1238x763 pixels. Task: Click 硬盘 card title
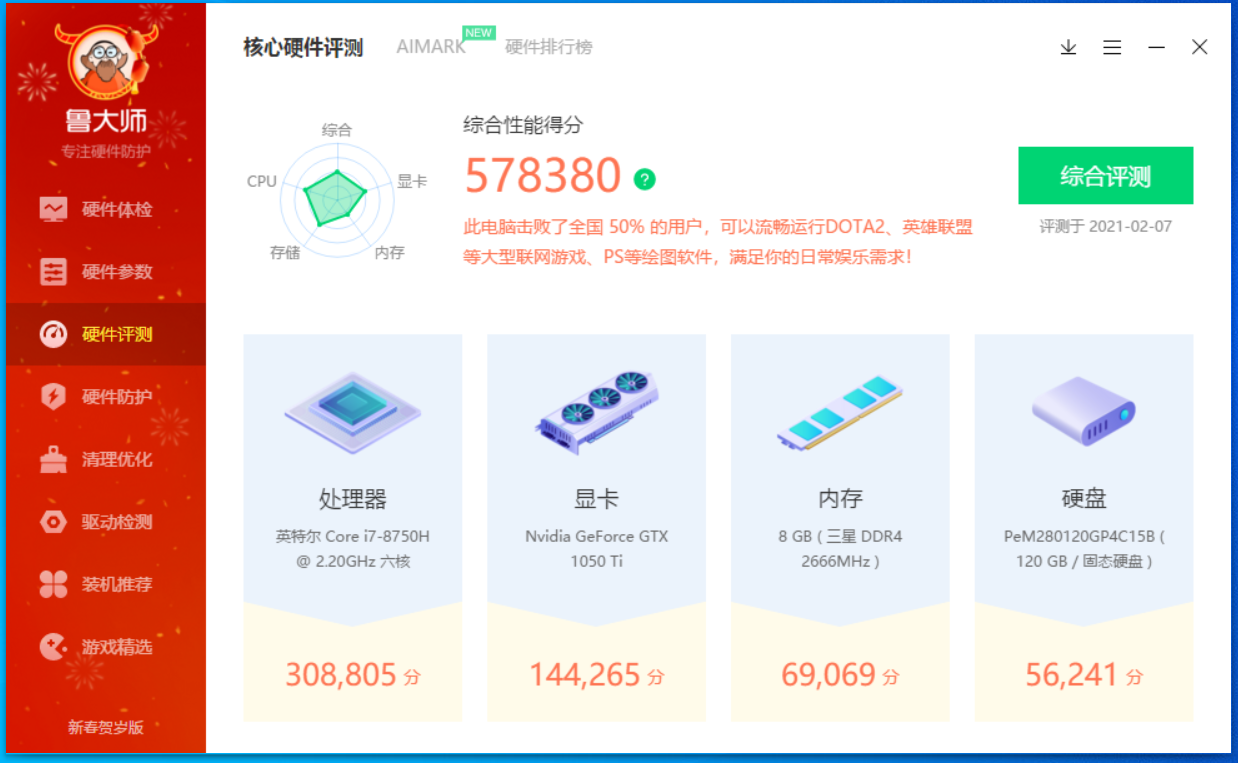1084,498
